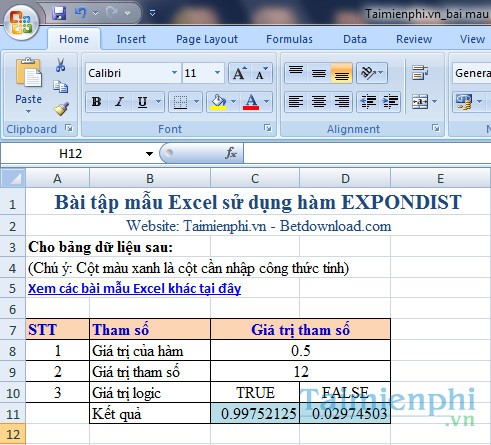Open Underline style dropdown arrow
491x445 pixels.
coord(159,102)
